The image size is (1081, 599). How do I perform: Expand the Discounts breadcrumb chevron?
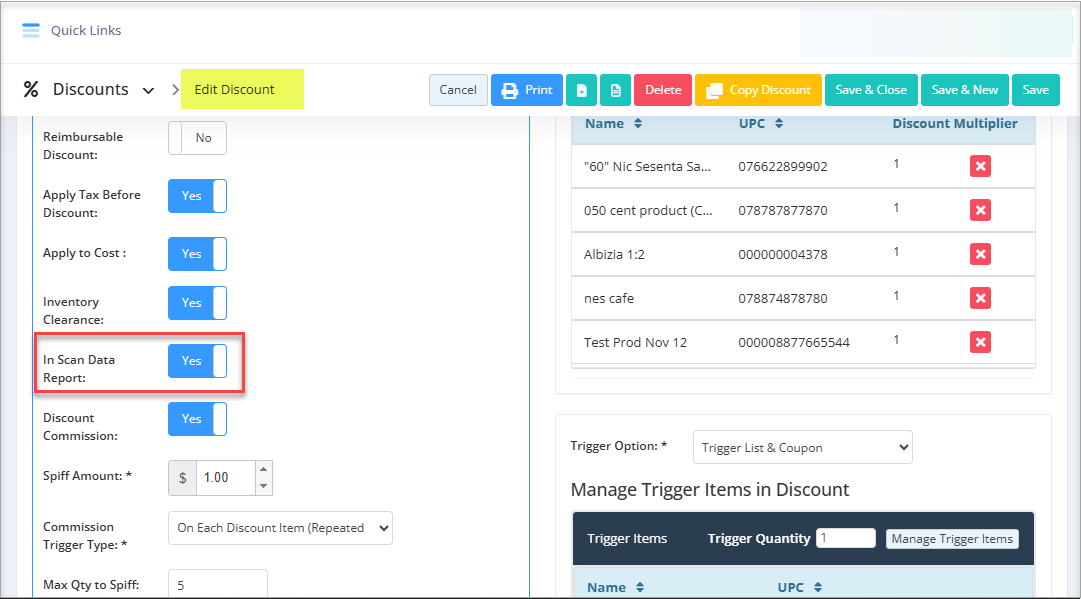pos(148,90)
